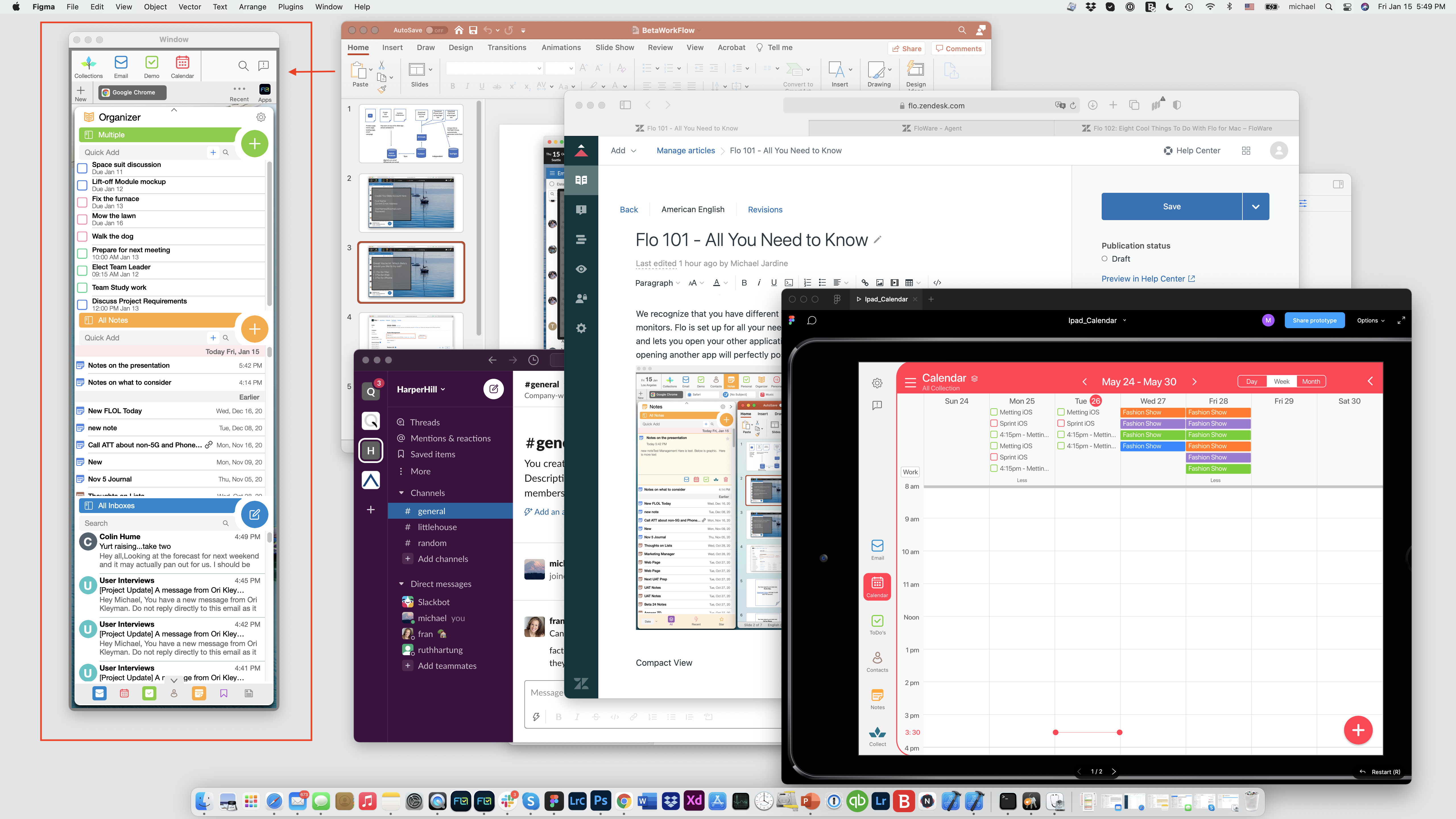Select Week view in iPad calendar

pyautogui.click(x=1281, y=382)
